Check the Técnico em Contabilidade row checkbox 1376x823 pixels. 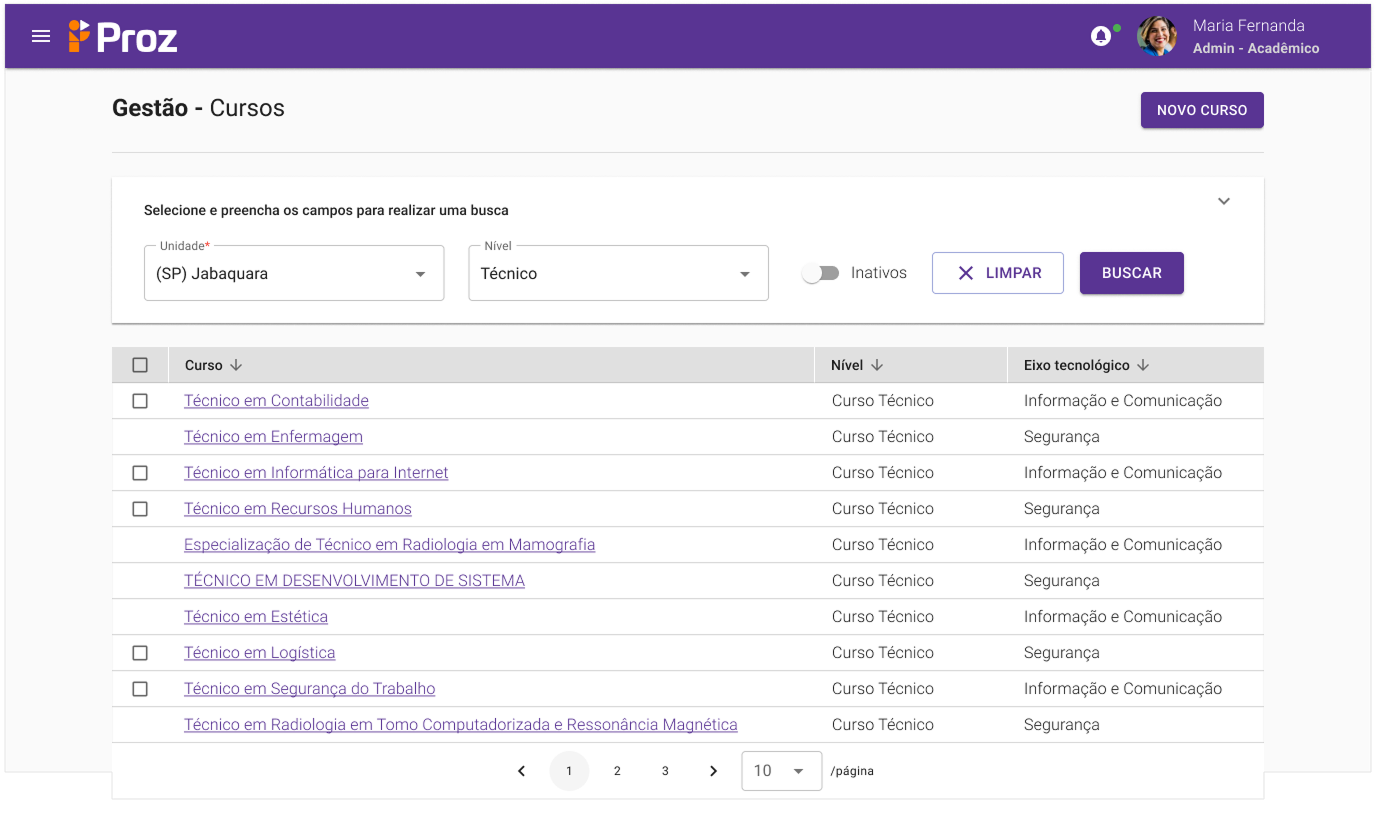140,401
